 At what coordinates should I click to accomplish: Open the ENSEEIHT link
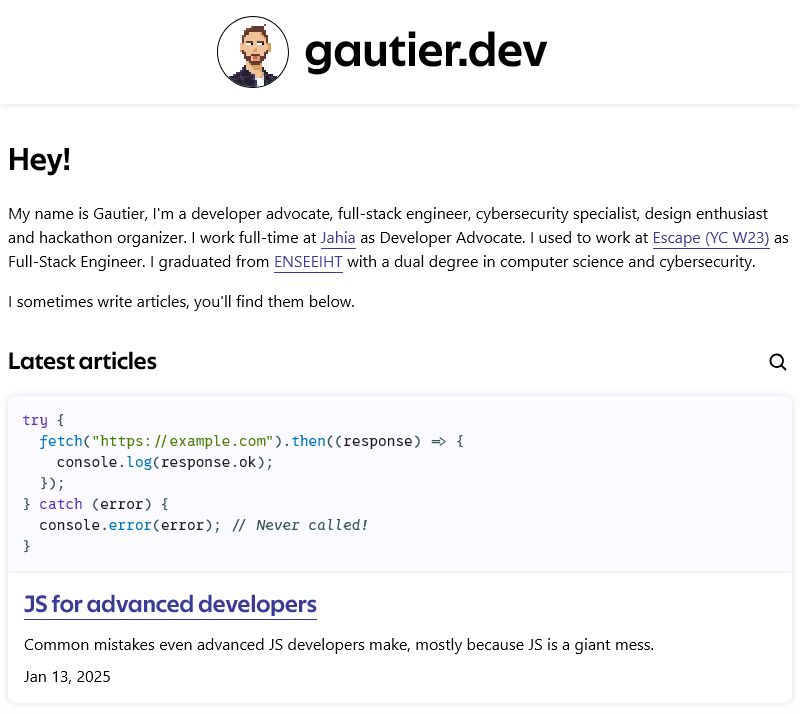[308, 262]
